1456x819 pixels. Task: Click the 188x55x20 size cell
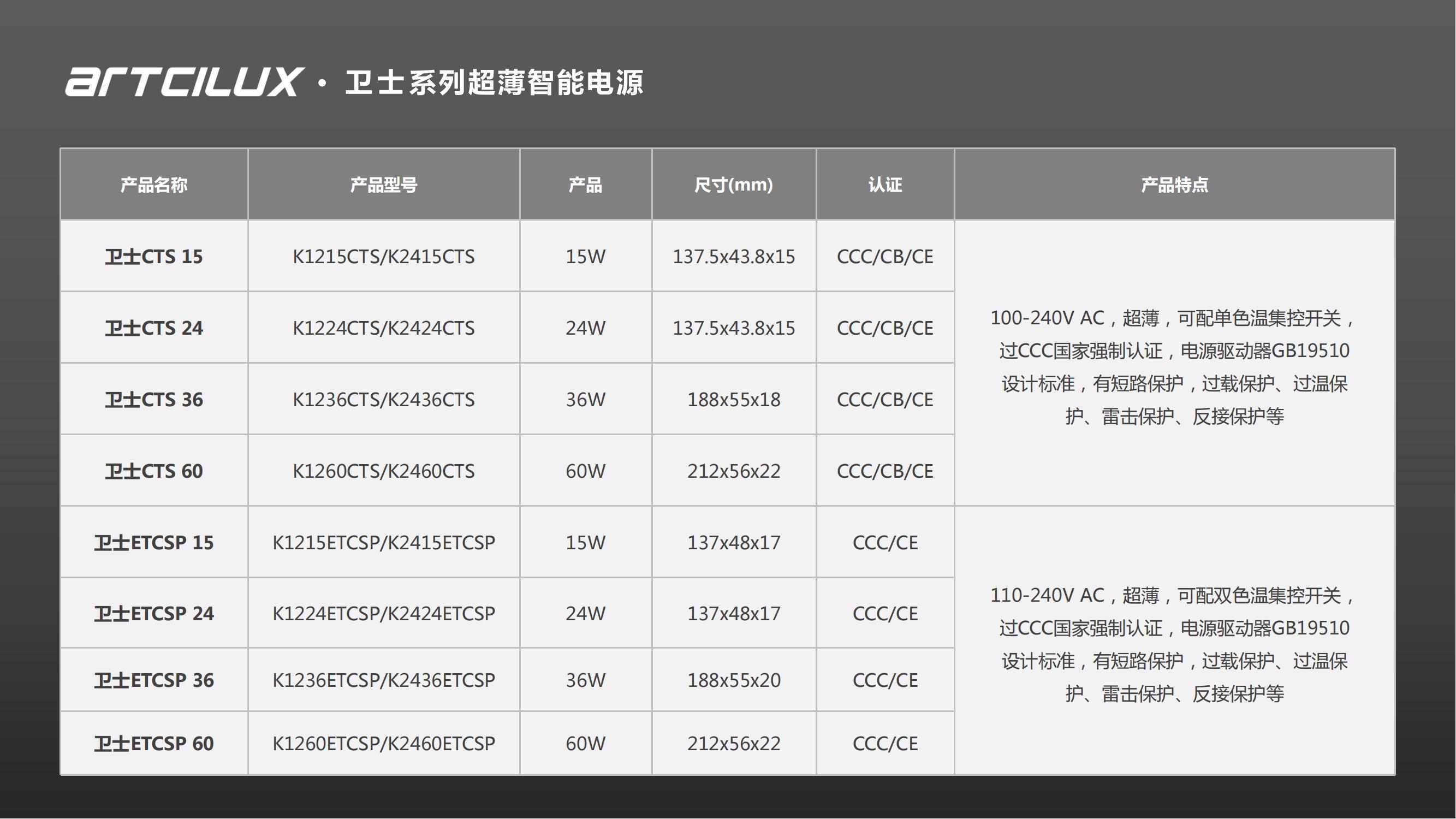734,680
